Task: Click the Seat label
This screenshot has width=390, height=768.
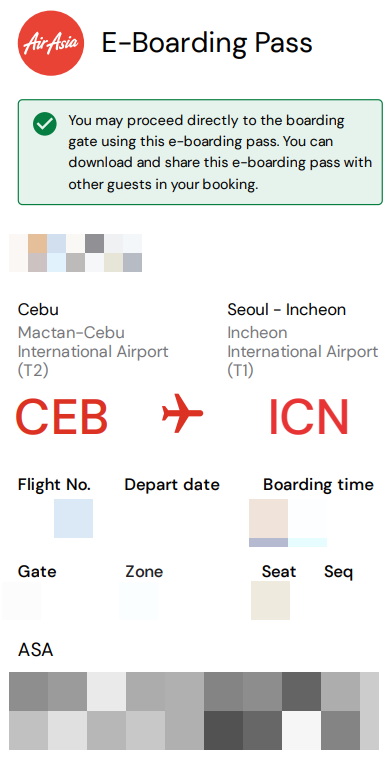Action: (279, 572)
